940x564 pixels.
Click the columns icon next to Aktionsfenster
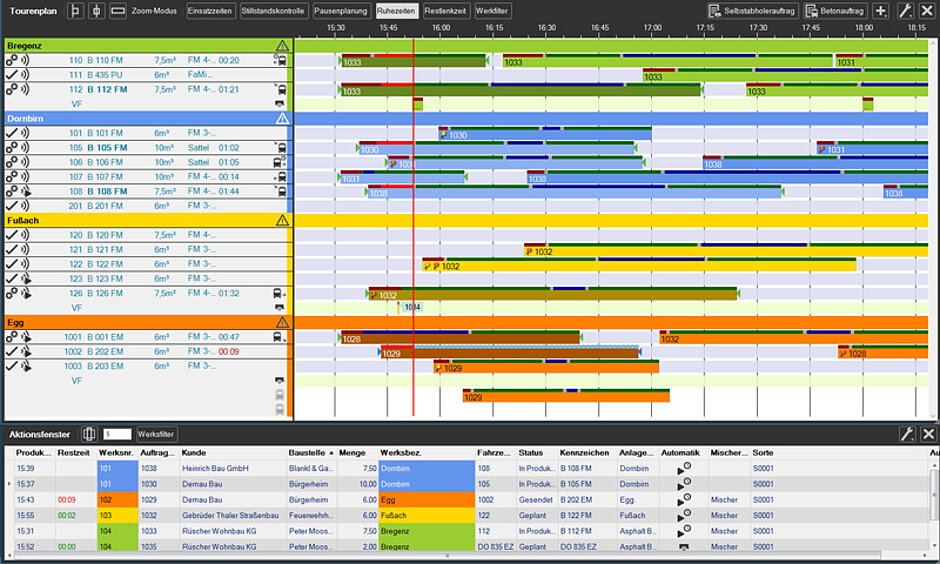click(x=89, y=434)
